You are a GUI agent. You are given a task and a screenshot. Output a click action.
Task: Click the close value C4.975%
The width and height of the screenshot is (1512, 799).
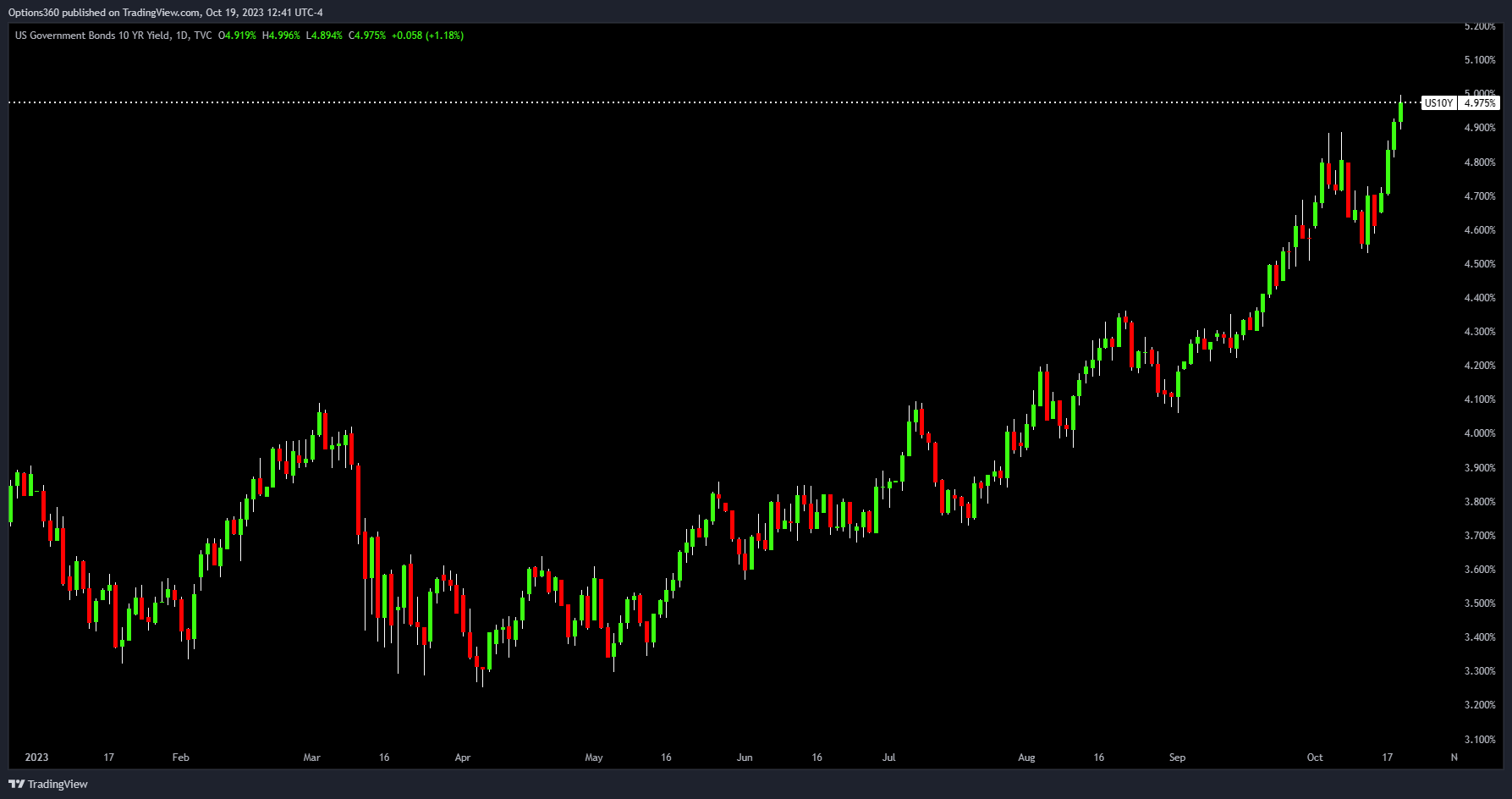(x=367, y=36)
